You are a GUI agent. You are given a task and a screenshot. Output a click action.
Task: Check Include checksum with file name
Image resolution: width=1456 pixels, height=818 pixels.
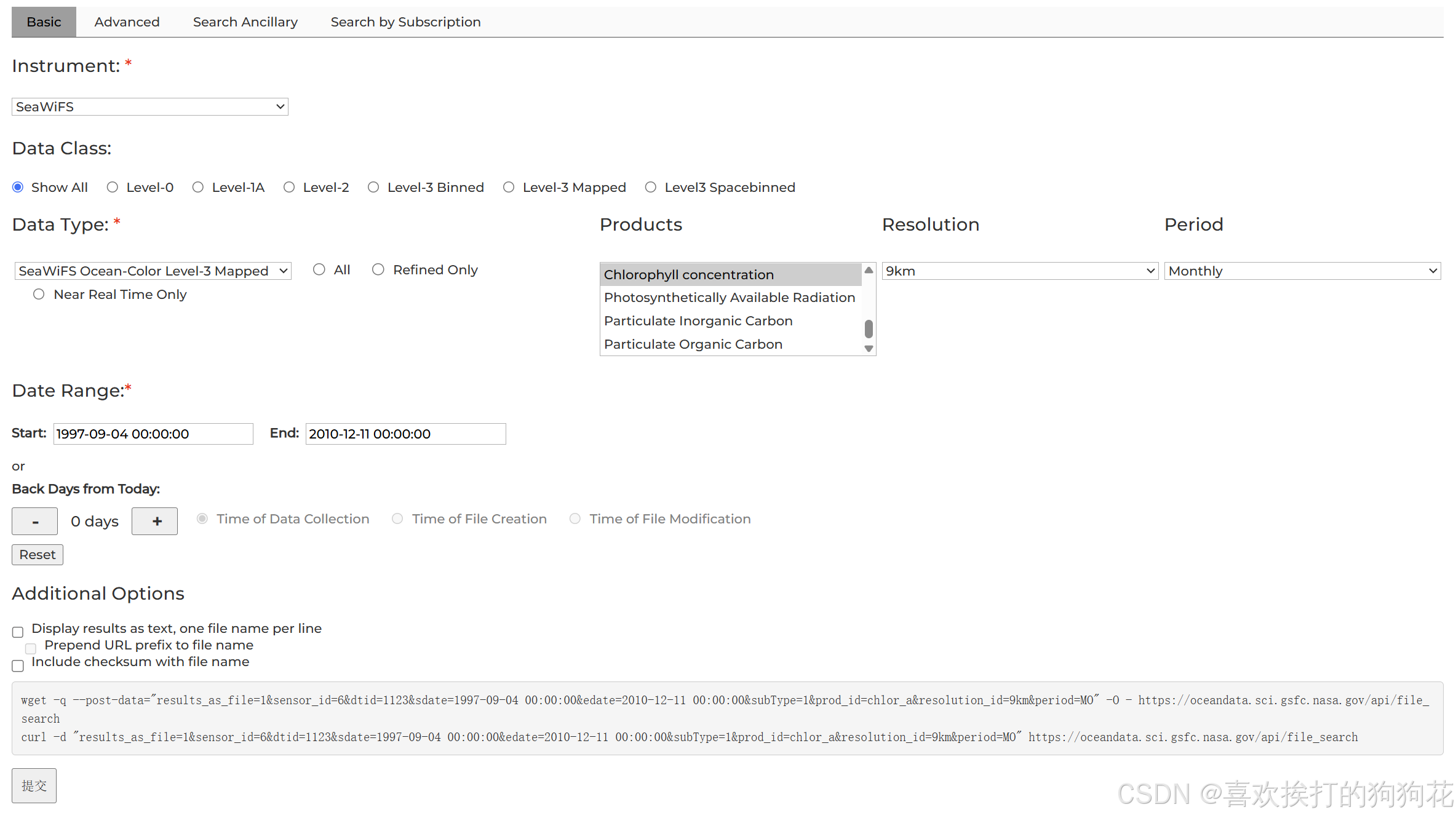pos(18,665)
